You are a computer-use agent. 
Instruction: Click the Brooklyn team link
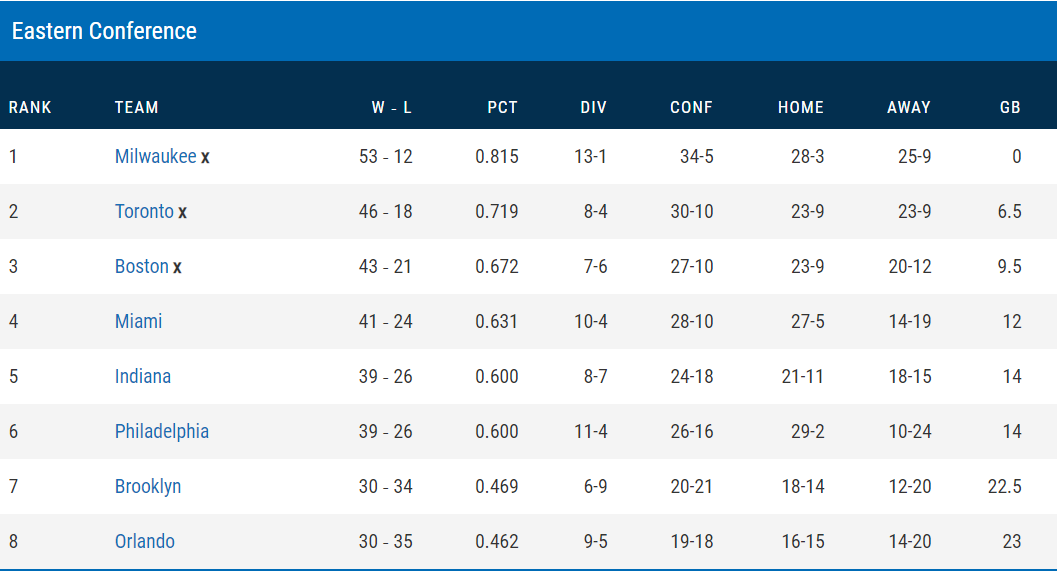click(x=147, y=486)
